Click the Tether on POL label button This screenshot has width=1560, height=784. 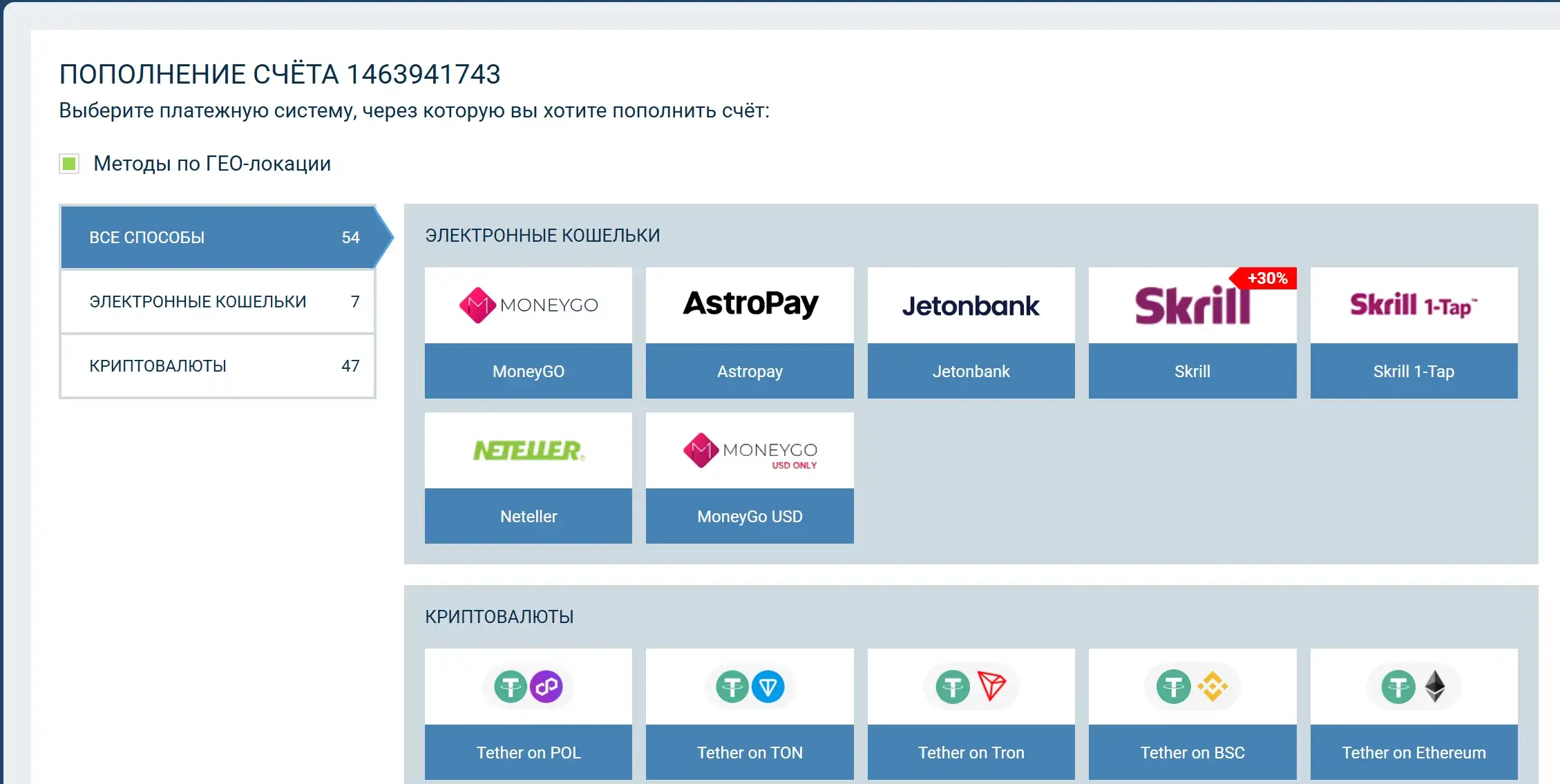(529, 752)
